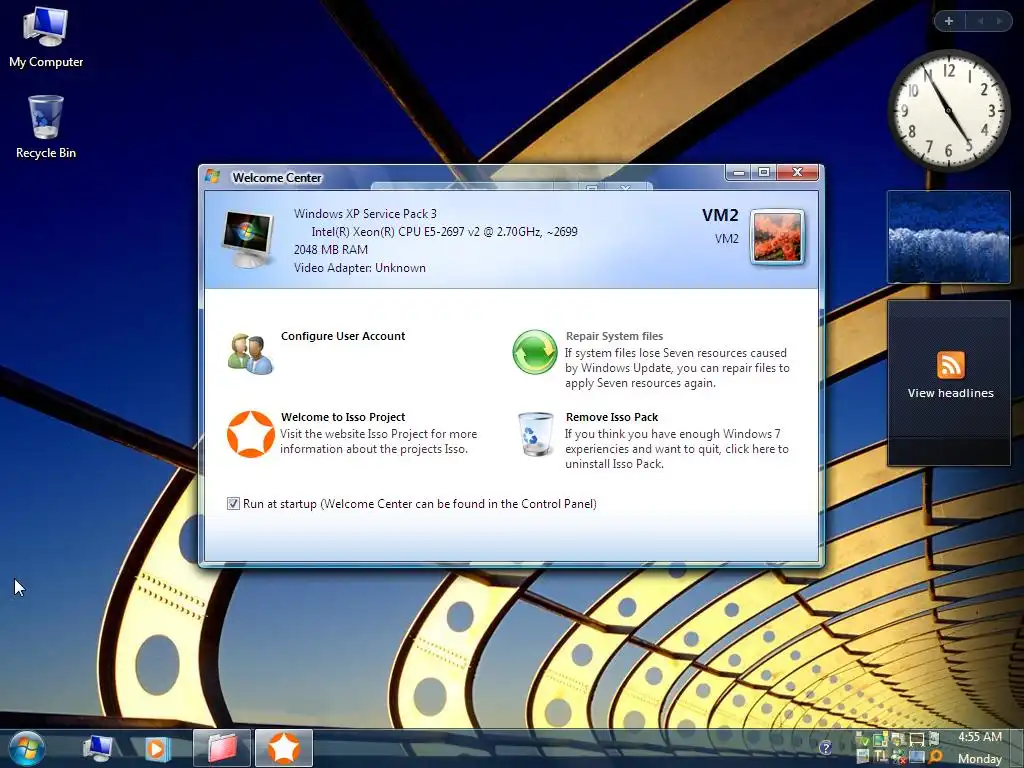Viewport: 1024px width, 768px height.
Task: Click the TL tray icon
Action: [880, 756]
